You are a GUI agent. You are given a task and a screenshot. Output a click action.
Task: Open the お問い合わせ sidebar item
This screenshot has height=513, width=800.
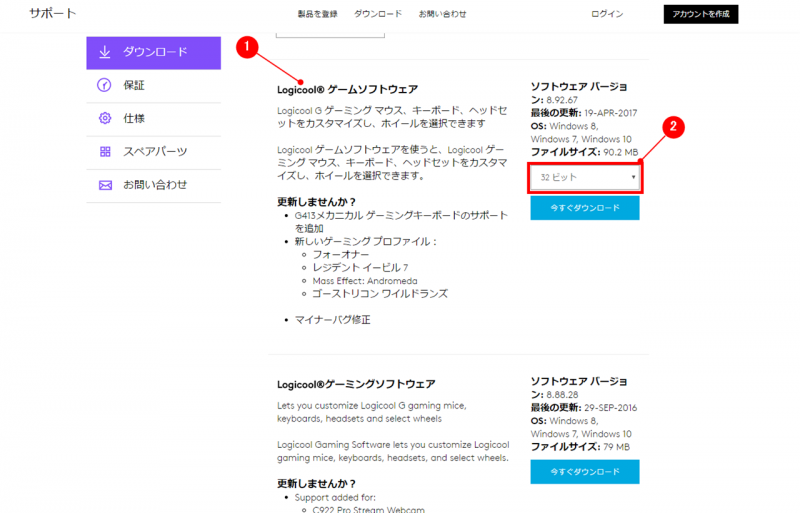(154, 185)
